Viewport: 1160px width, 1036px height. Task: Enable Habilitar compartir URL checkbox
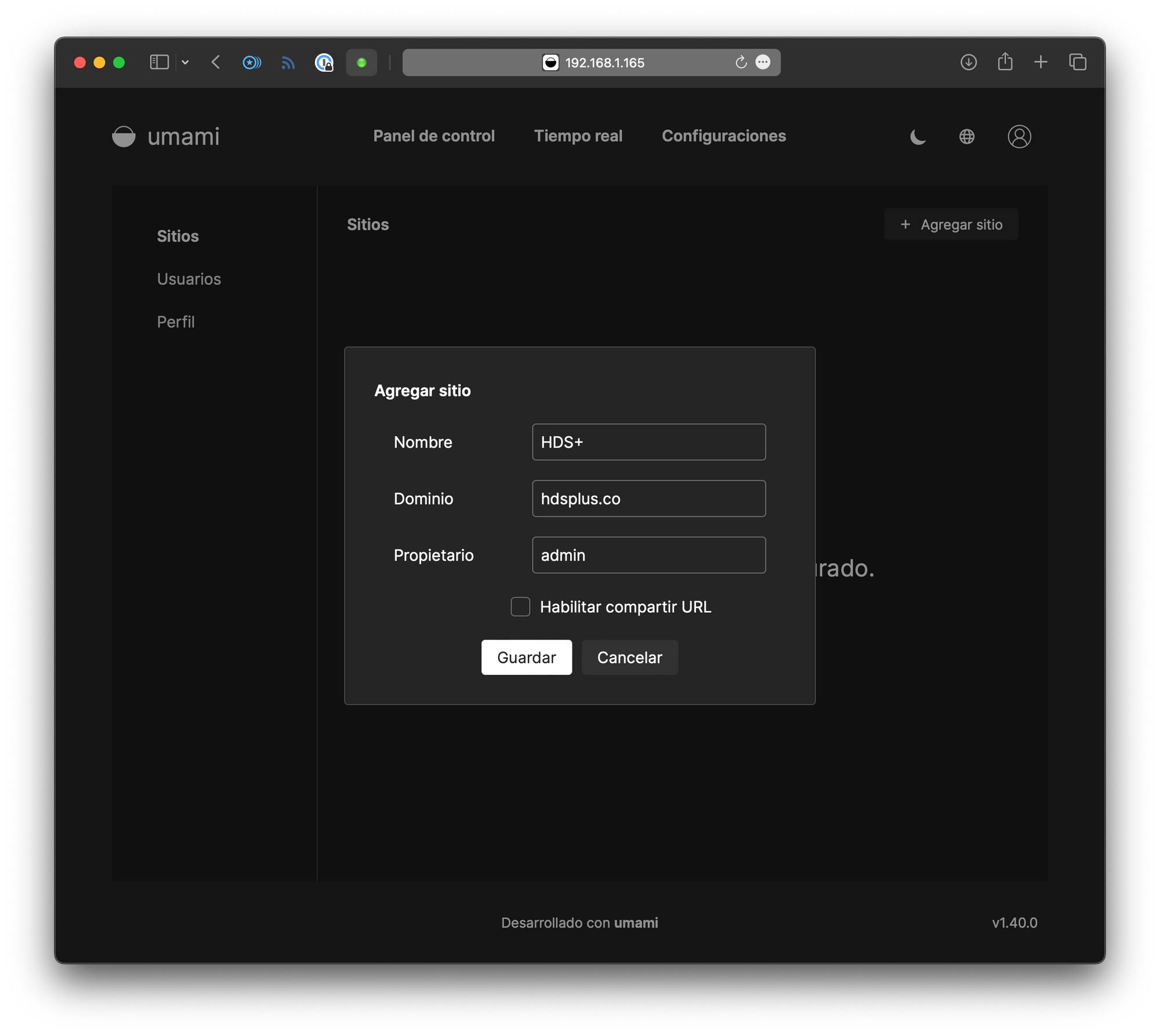tap(520, 607)
